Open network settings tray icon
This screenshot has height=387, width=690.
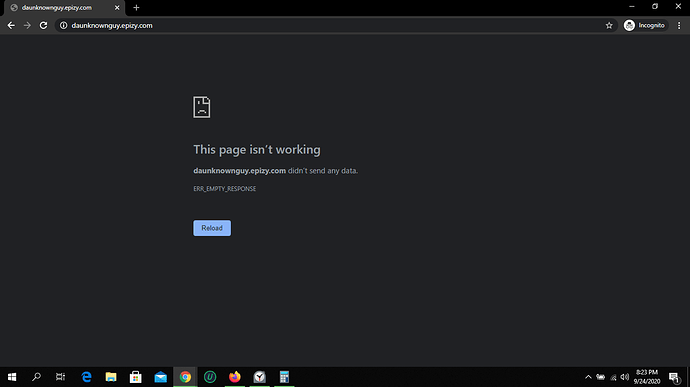pyautogui.click(x=613, y=377)
